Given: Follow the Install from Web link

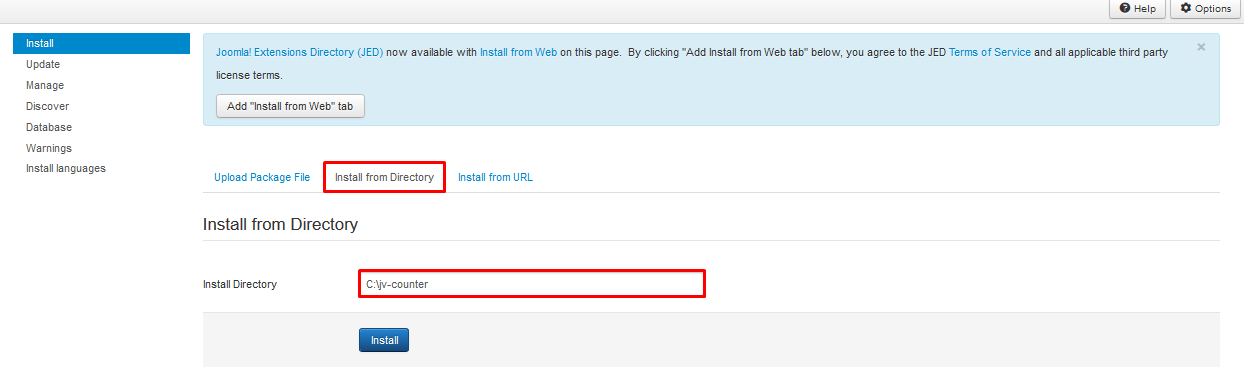Looking at the screenshot, I should pos(518,51).
